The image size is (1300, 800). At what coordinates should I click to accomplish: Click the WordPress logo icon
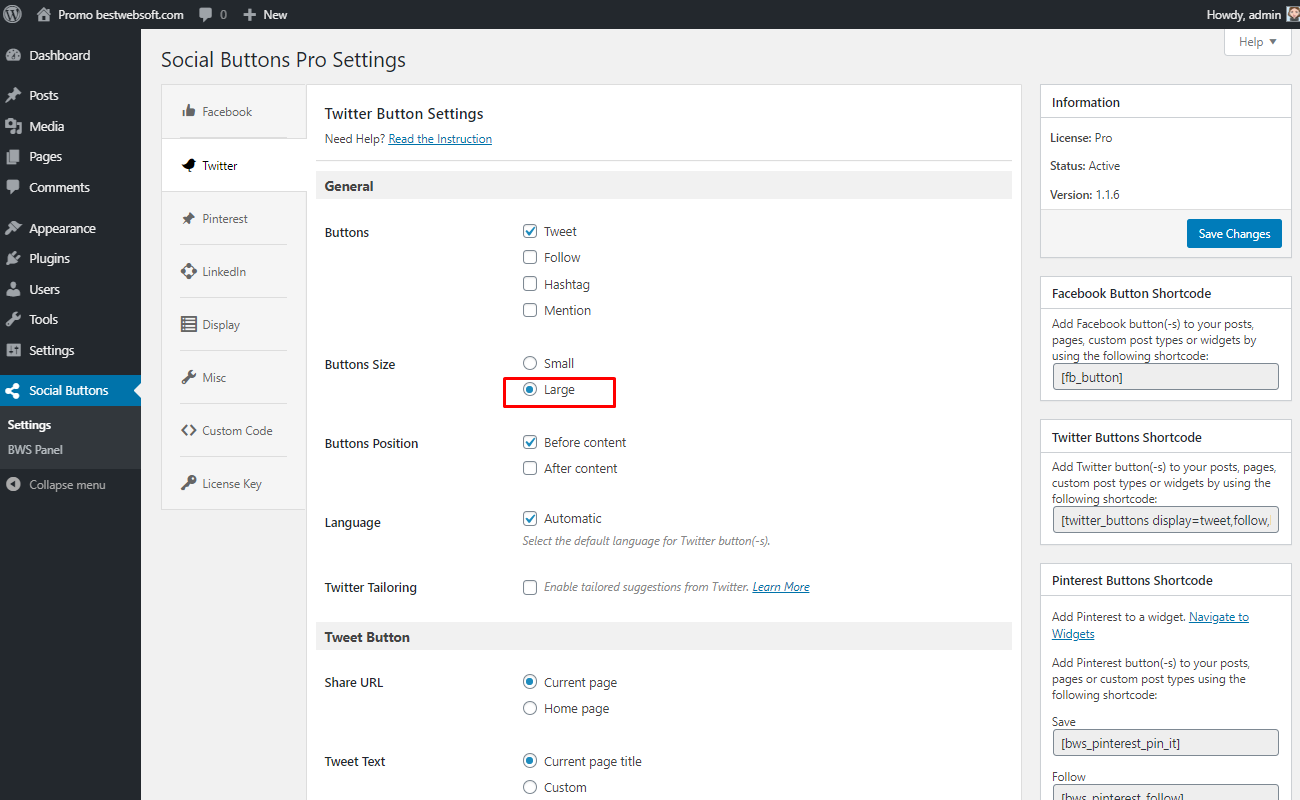tap(13, 14)
